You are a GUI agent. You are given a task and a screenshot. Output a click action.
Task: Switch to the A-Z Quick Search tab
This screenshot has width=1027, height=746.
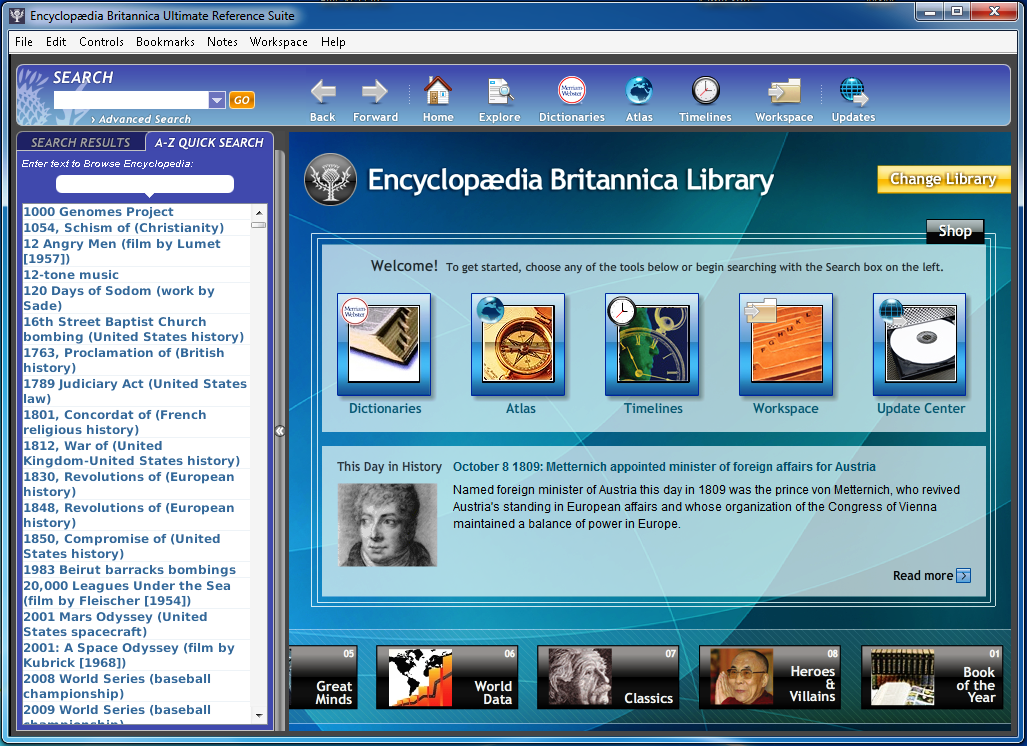(x=209, y=142)
